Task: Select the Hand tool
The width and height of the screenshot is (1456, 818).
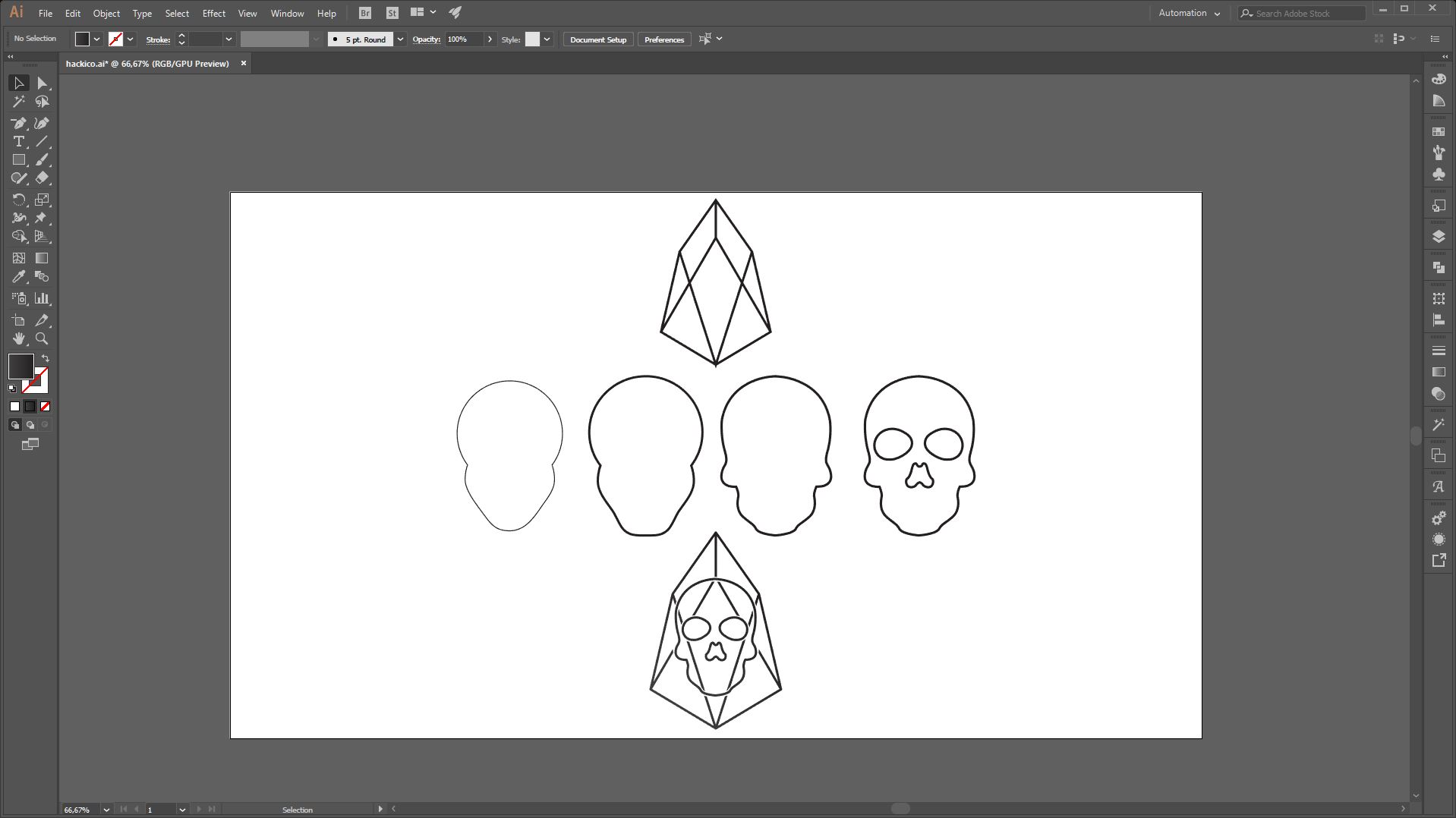Action: 19,338
